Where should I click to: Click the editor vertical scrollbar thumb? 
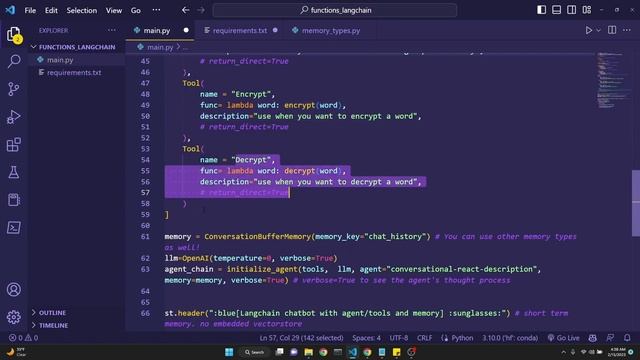pyautogui.click(x=636, y=203)
